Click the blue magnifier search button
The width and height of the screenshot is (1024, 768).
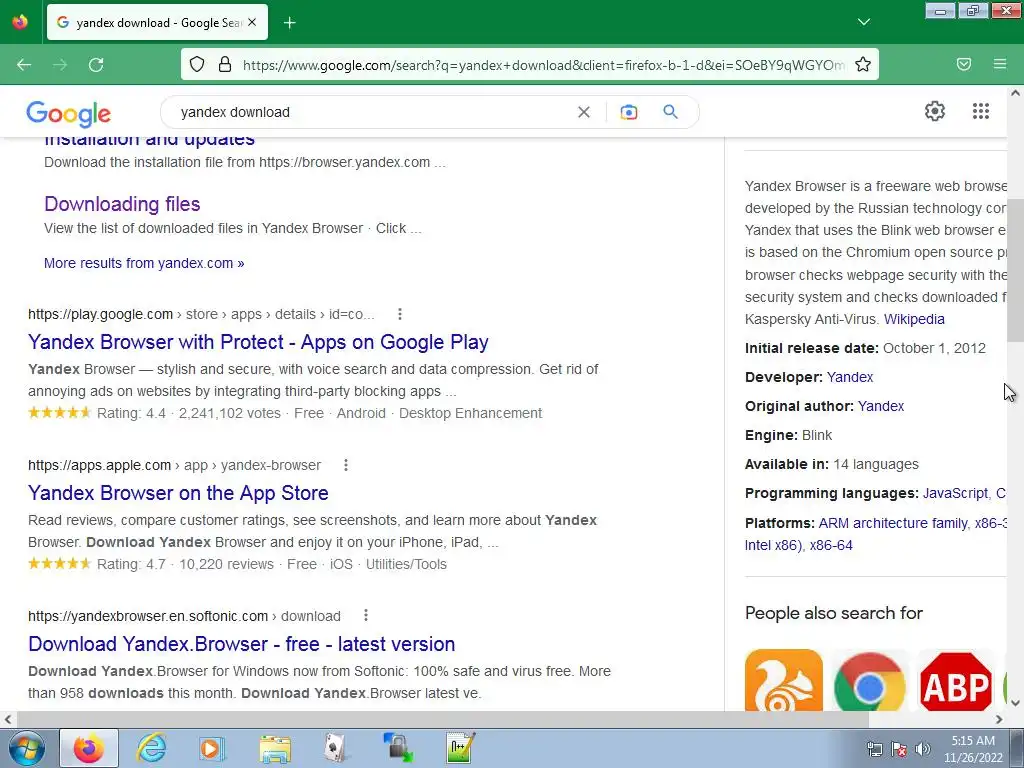(670, 112)
